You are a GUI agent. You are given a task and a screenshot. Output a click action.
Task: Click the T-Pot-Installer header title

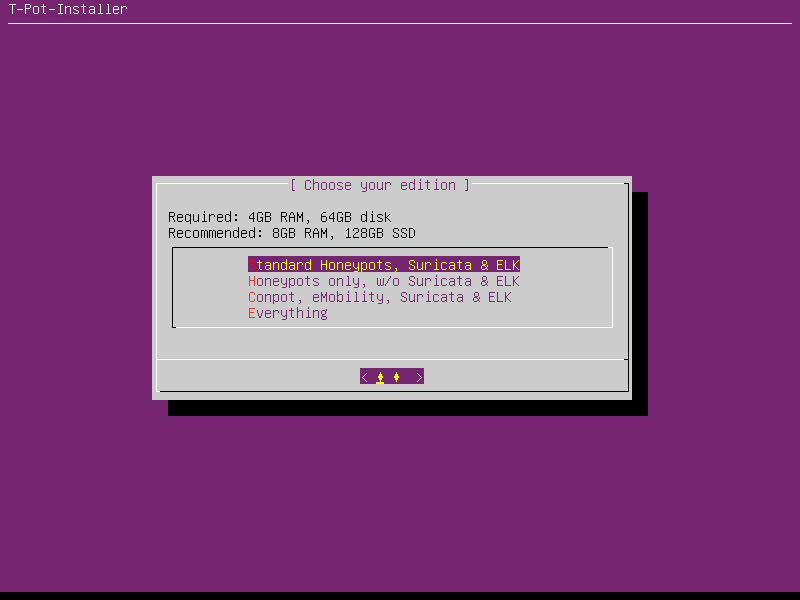pyautogui.click(x=68, y=9)
